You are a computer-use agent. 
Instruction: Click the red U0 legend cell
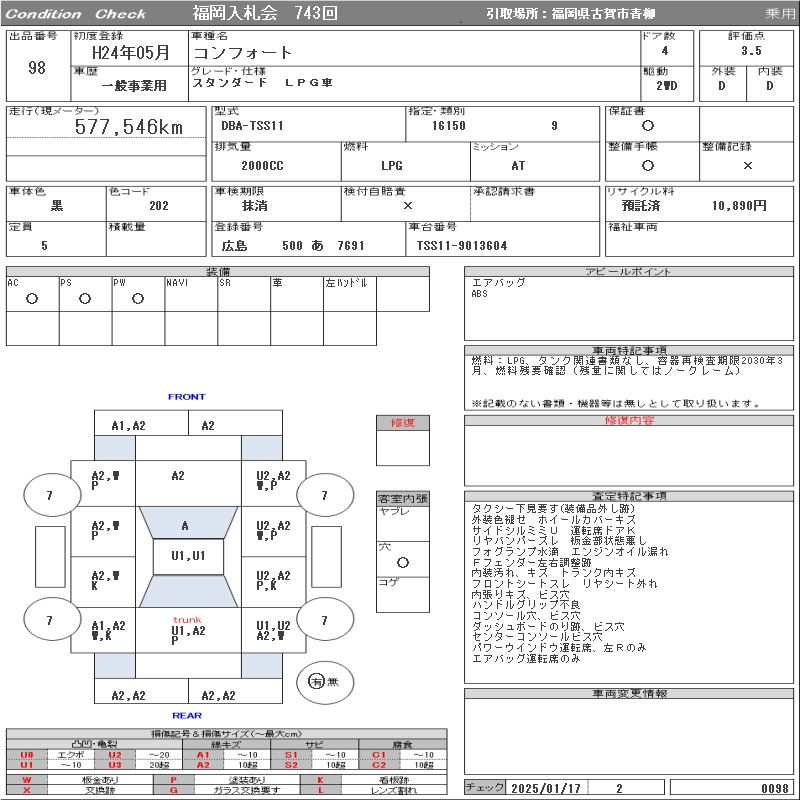[x=27, y=755]
